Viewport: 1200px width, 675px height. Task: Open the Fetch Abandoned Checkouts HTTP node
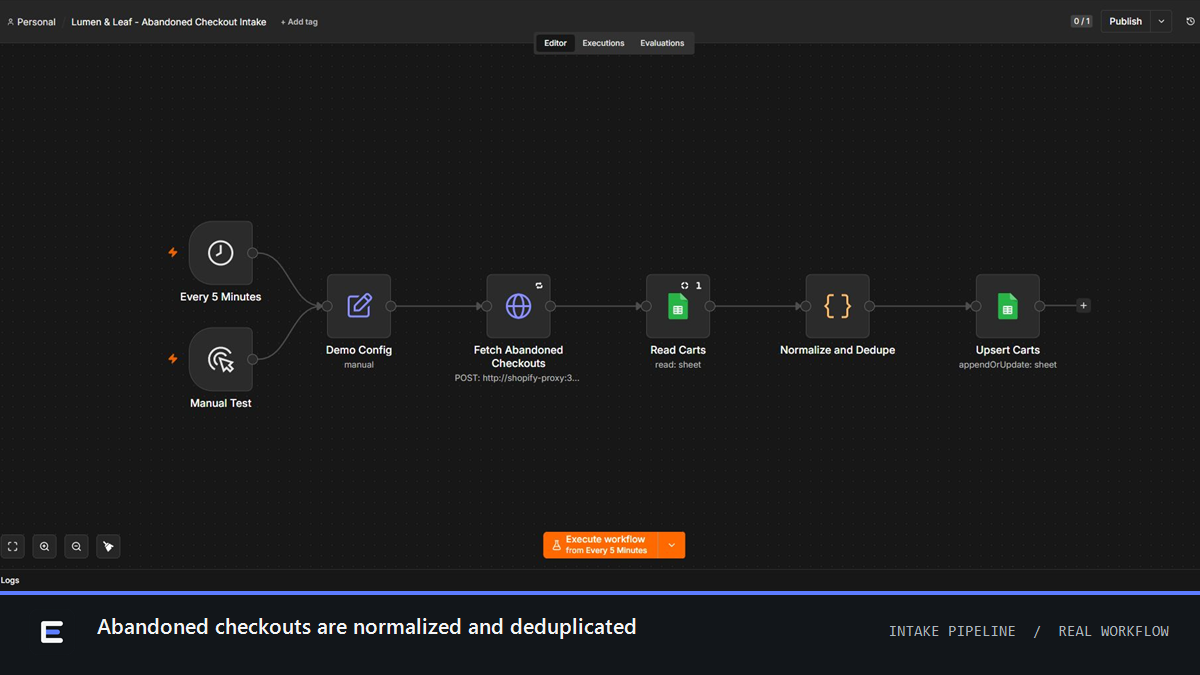click(x=518, y=306)
